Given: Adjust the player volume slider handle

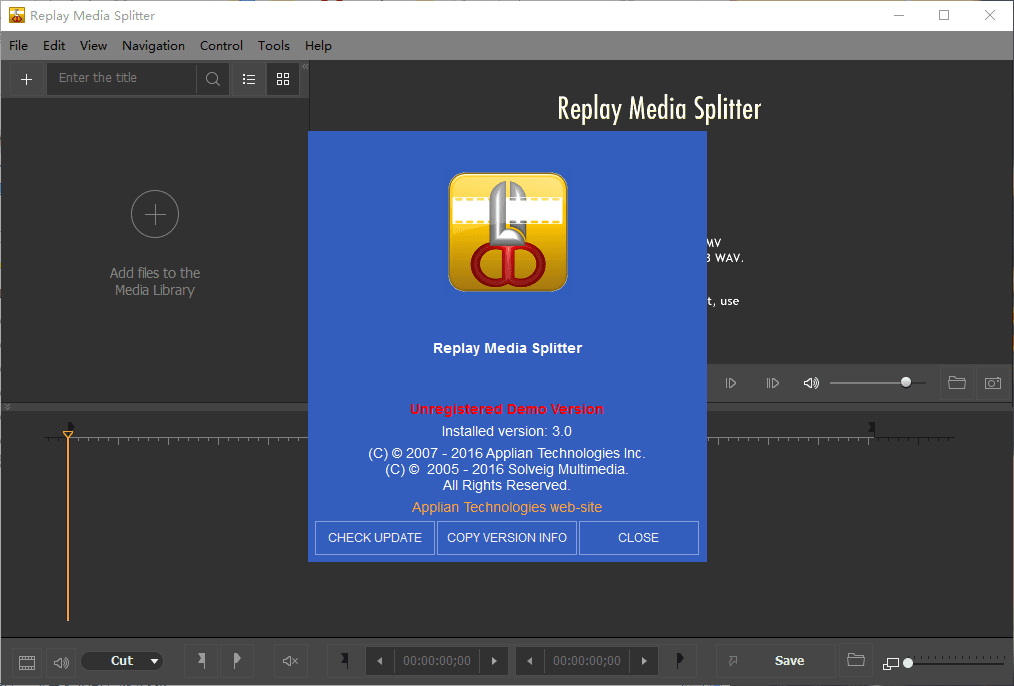Looking at the screenshot, I should [906, 383].
